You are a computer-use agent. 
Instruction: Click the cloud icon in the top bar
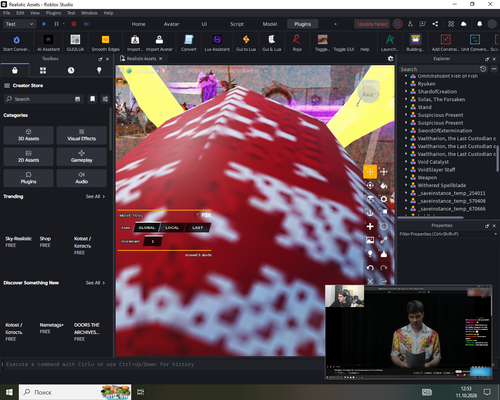pyautogui.click(x=463, y=24)
